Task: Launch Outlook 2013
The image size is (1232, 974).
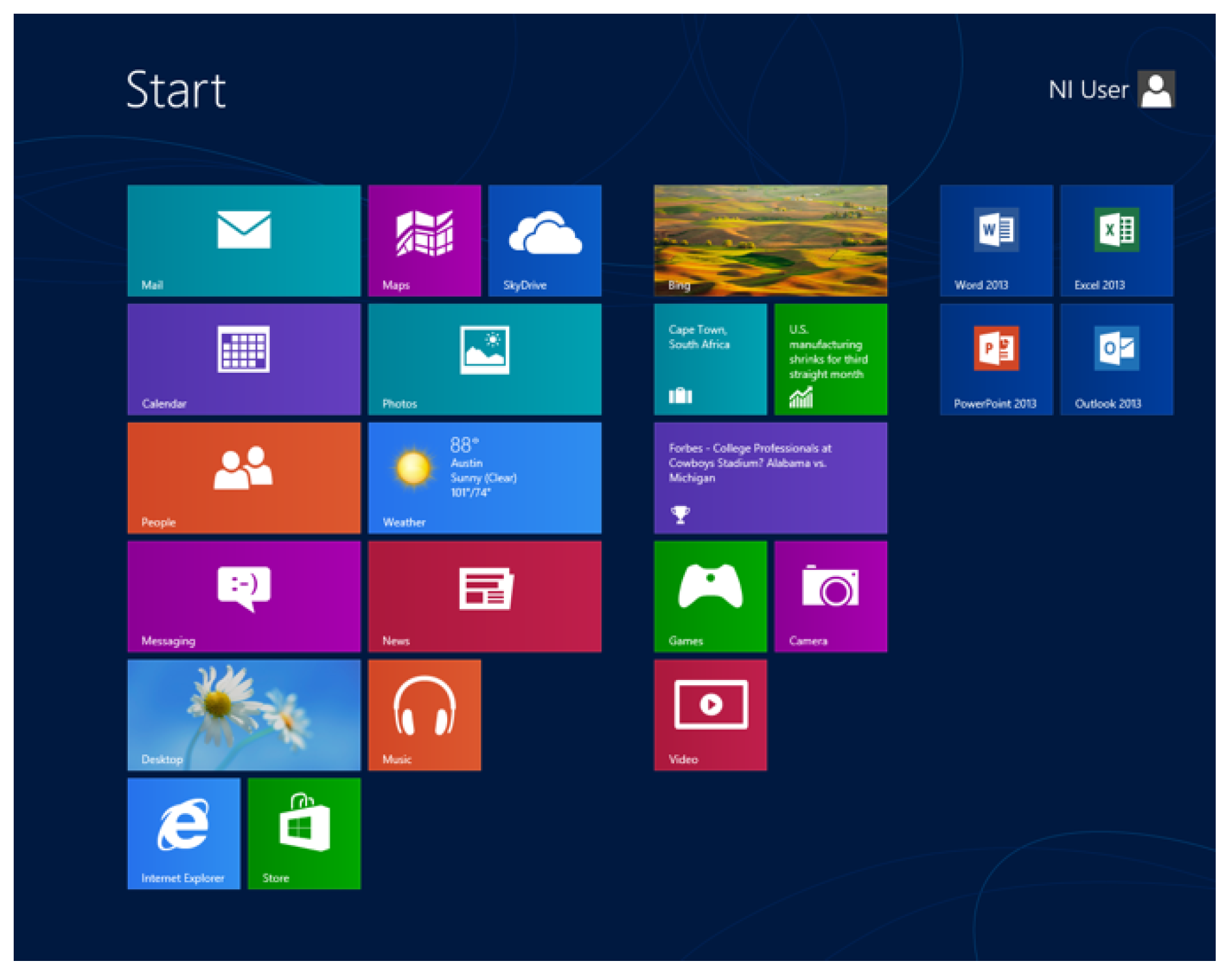Action: click(x=1117, y=359)
